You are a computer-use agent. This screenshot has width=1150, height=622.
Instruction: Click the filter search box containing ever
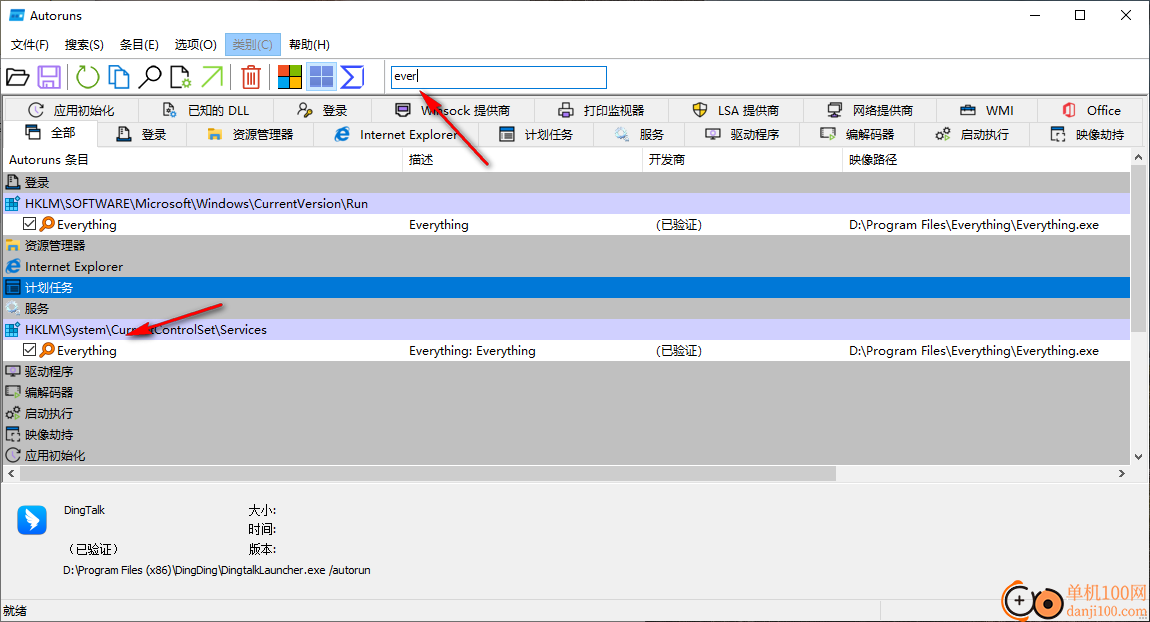click(x=499, y=77)
